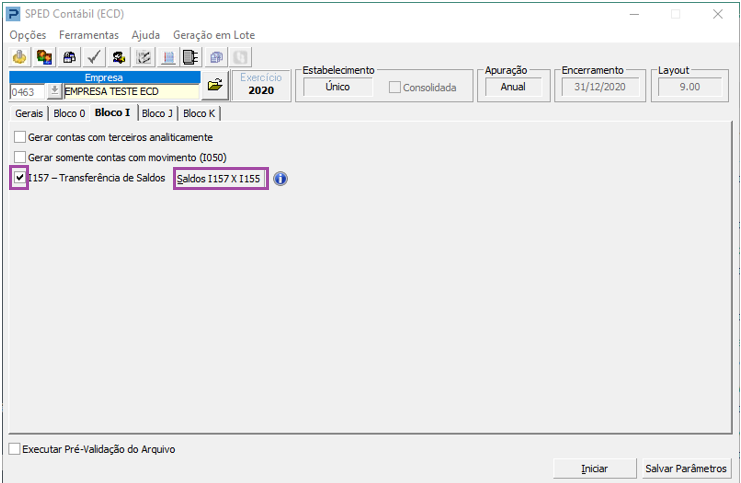The width and height of the screenshot is (741, 483).
Task: Switch to the Gerais tab
Action: point(29,113)
